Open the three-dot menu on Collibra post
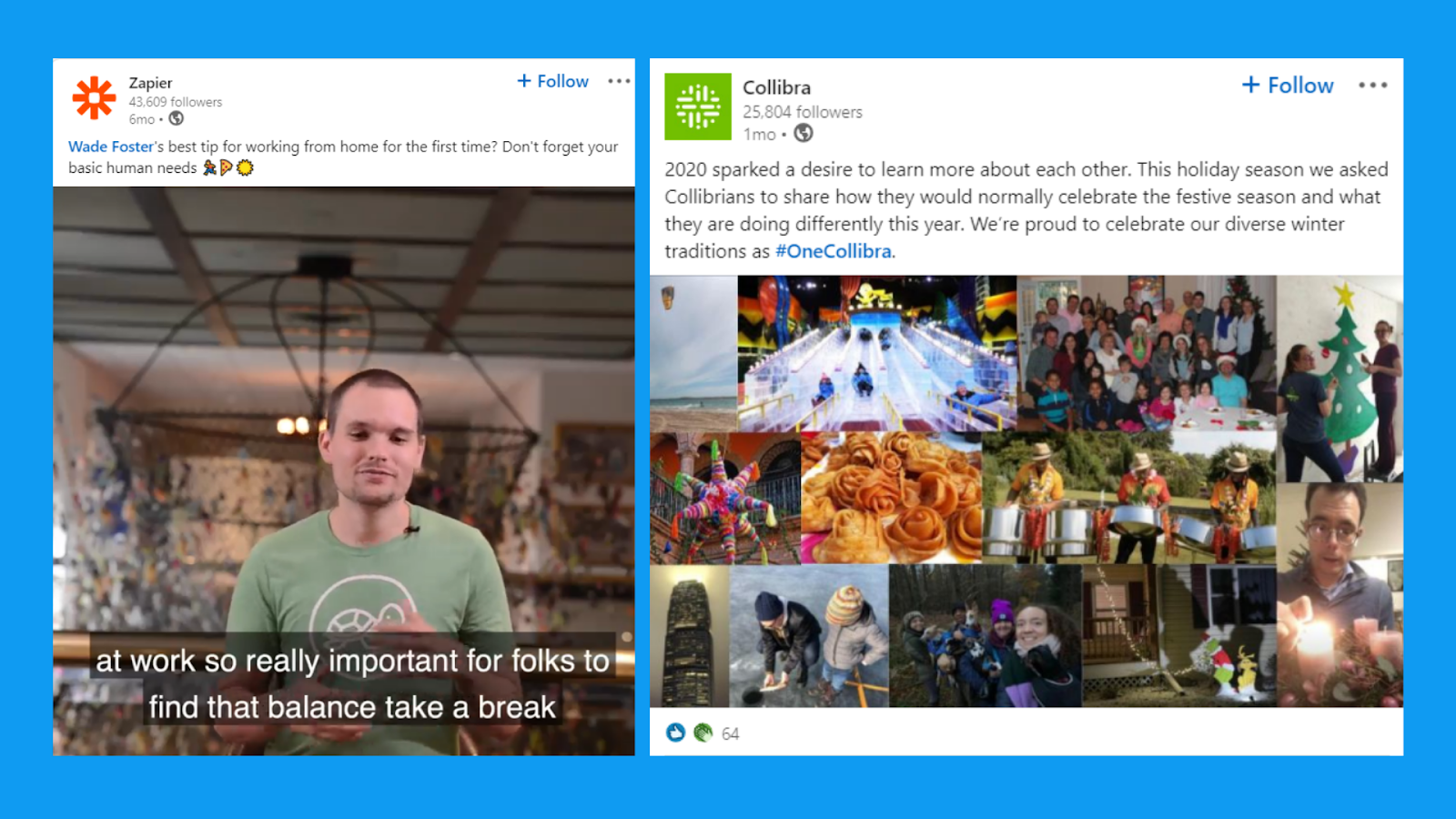1456x819 pixels. pos(1372,85)
